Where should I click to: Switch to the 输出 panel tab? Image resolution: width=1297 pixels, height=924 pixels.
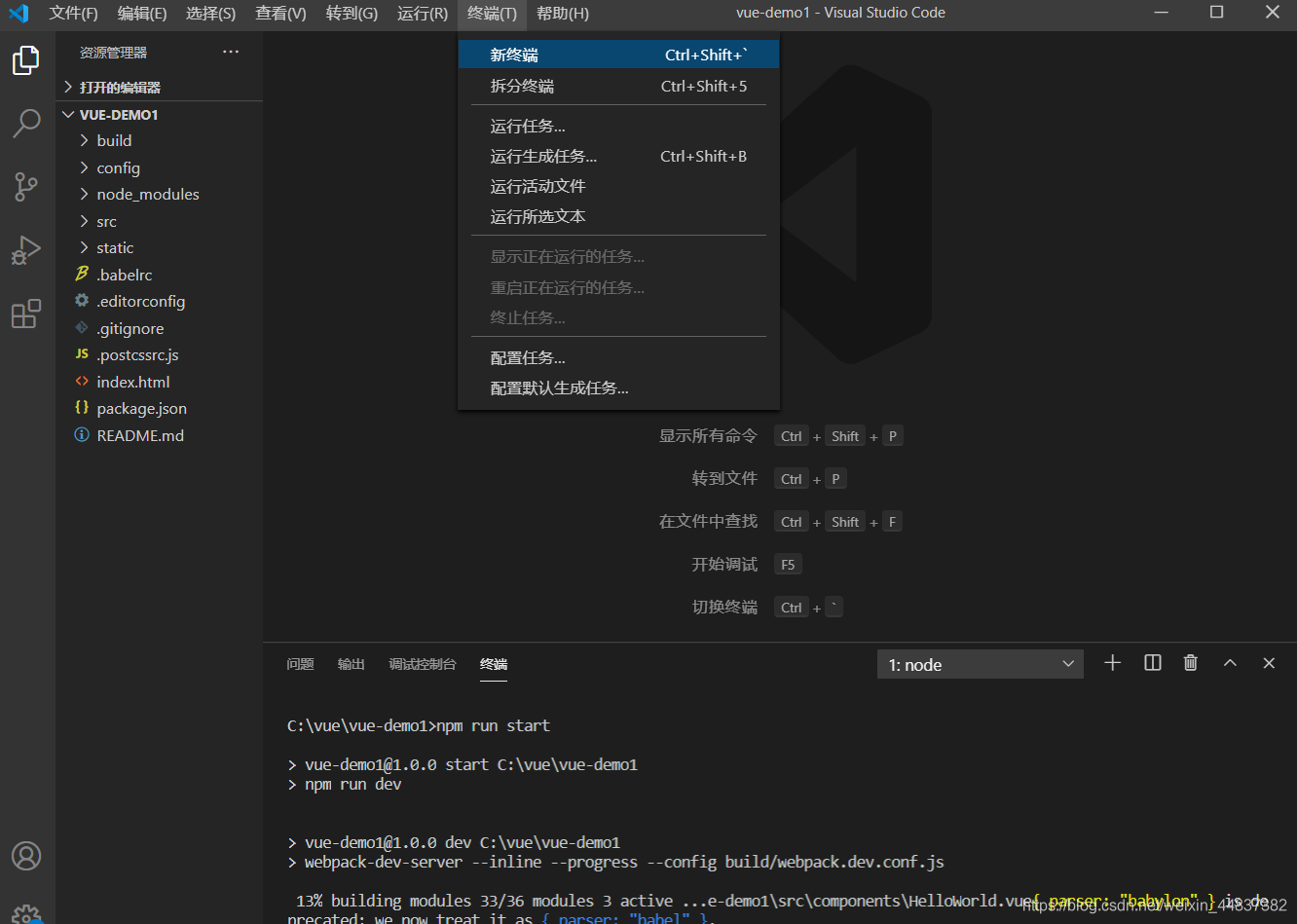(x=352, y=664)
